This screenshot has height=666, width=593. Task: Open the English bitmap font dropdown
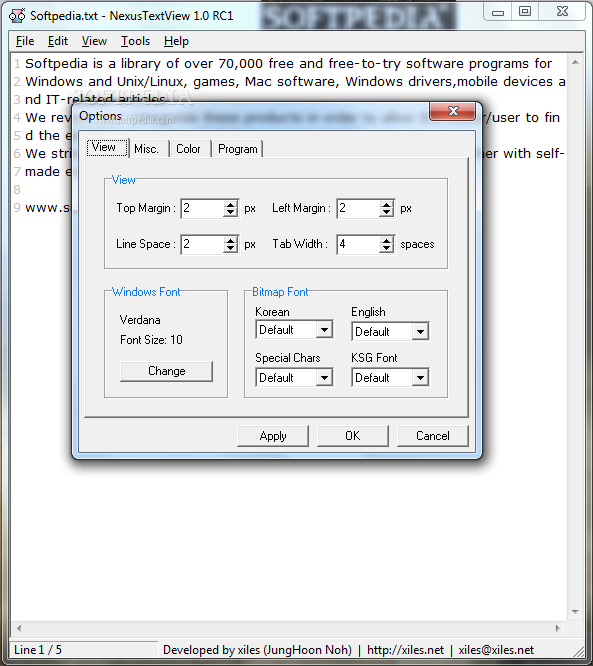[421, 332]
